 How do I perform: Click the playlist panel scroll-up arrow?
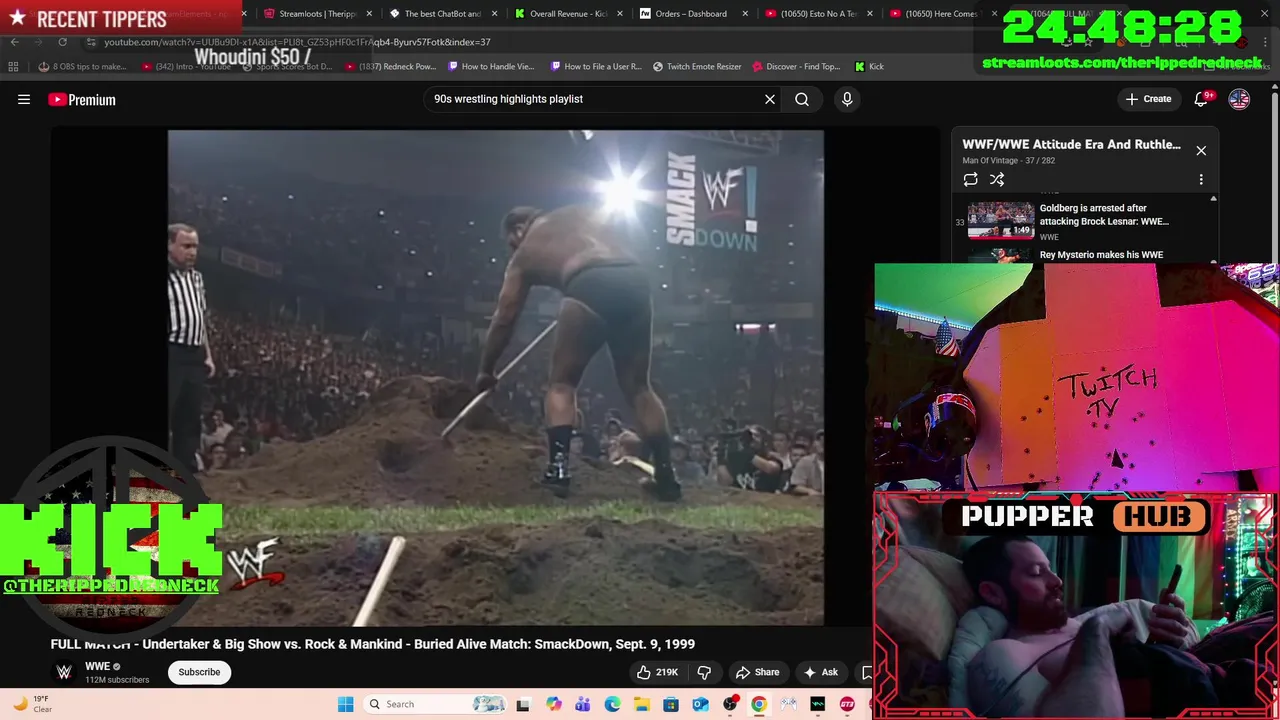point(1214,198)
